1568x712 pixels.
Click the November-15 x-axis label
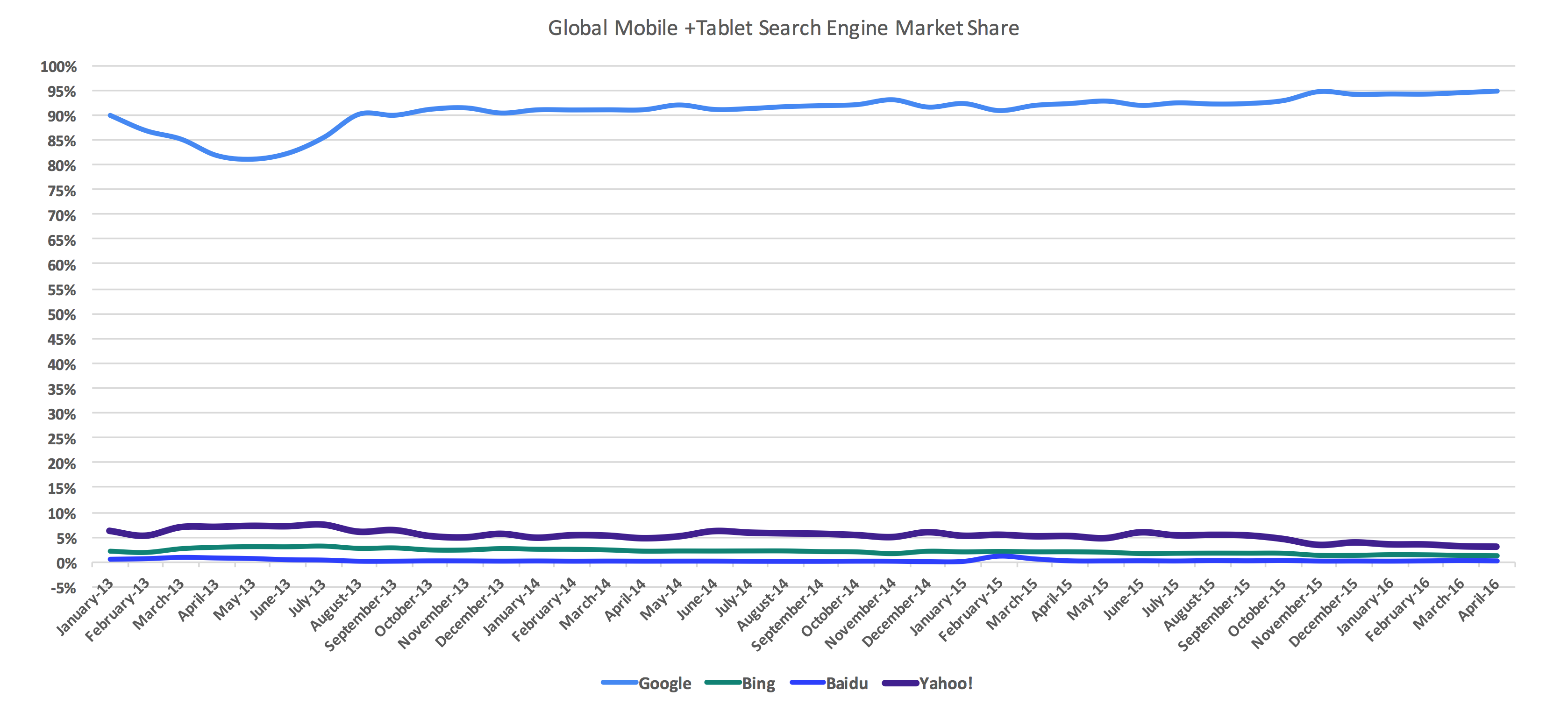click(1287, 613)
